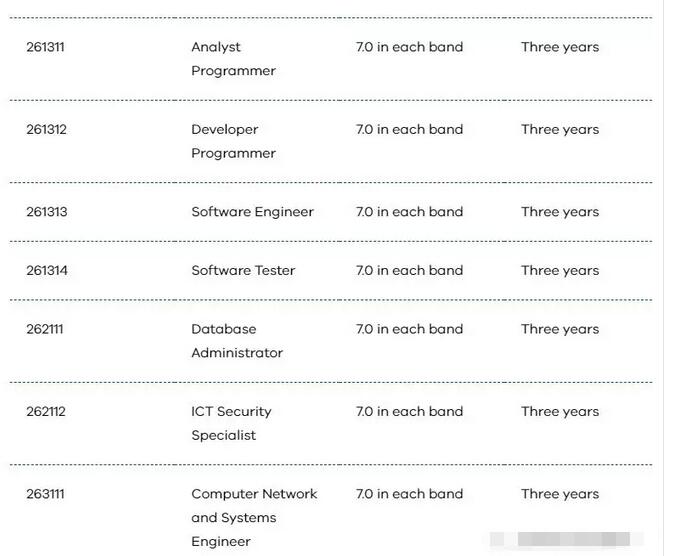Click occupation code 263111

click(45, 494)
